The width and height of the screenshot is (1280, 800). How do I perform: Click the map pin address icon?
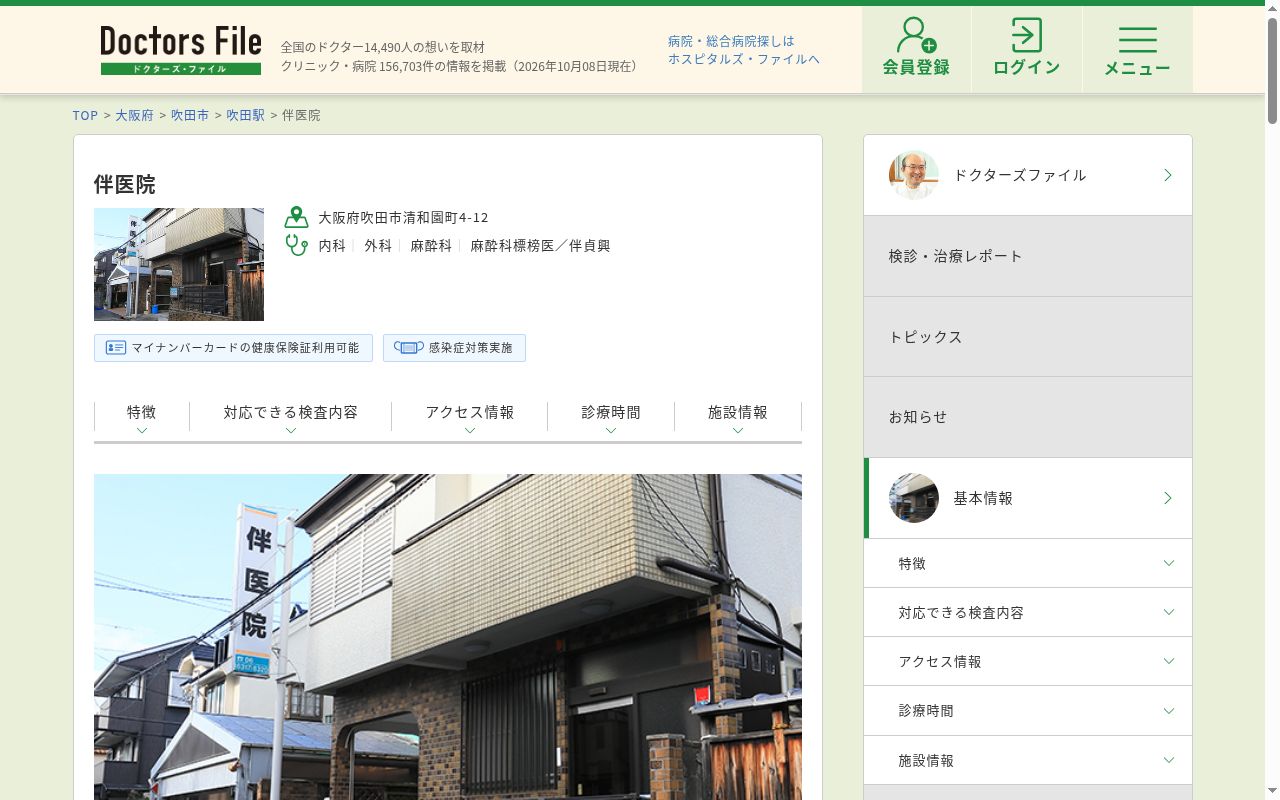296,217
